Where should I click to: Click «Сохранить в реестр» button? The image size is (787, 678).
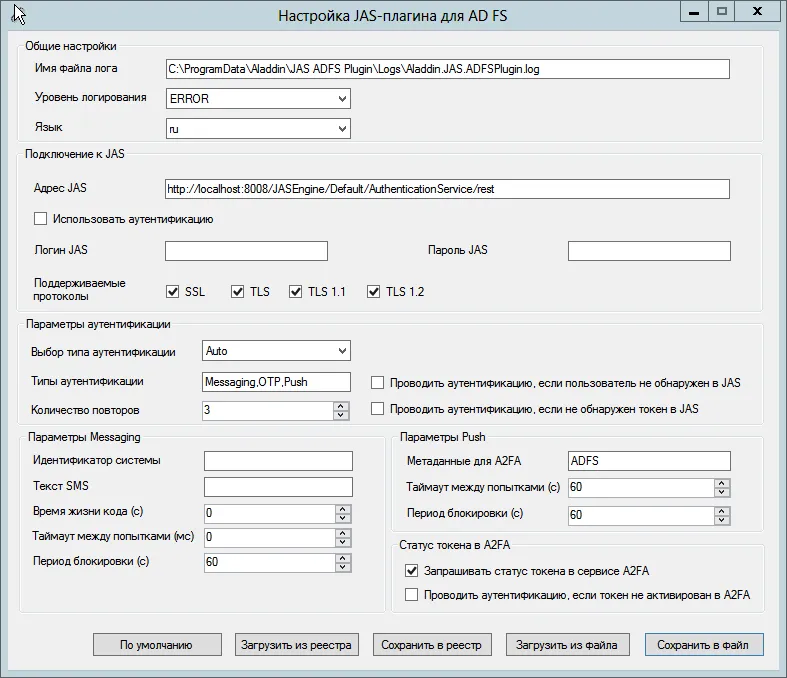click(x=432, y=645)
